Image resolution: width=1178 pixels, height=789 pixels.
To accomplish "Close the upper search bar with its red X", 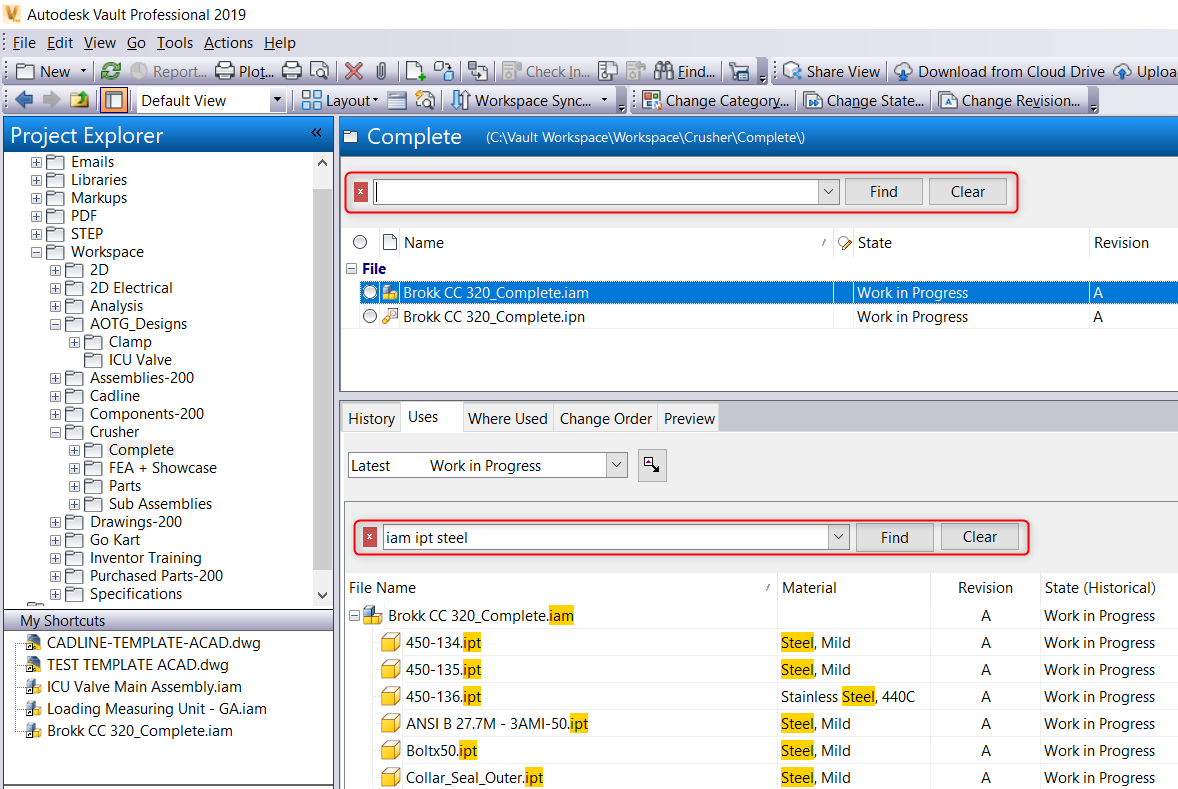I will click(361, 192).
